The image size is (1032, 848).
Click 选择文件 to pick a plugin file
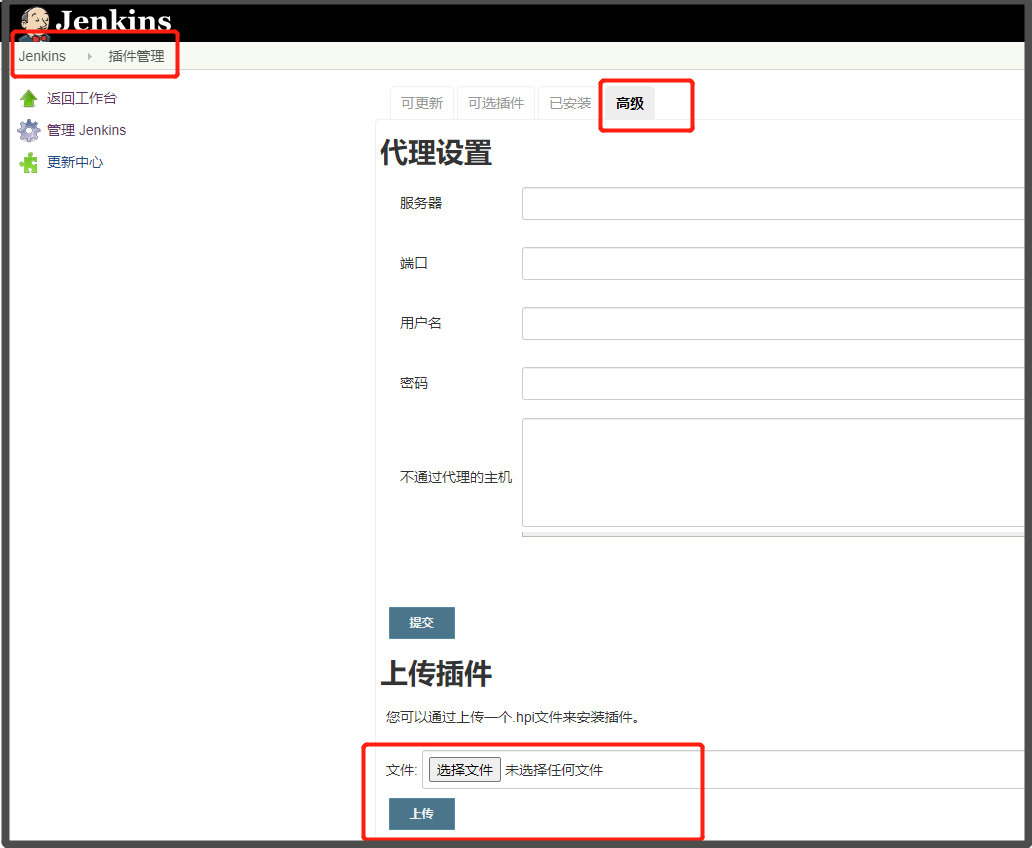464,769
